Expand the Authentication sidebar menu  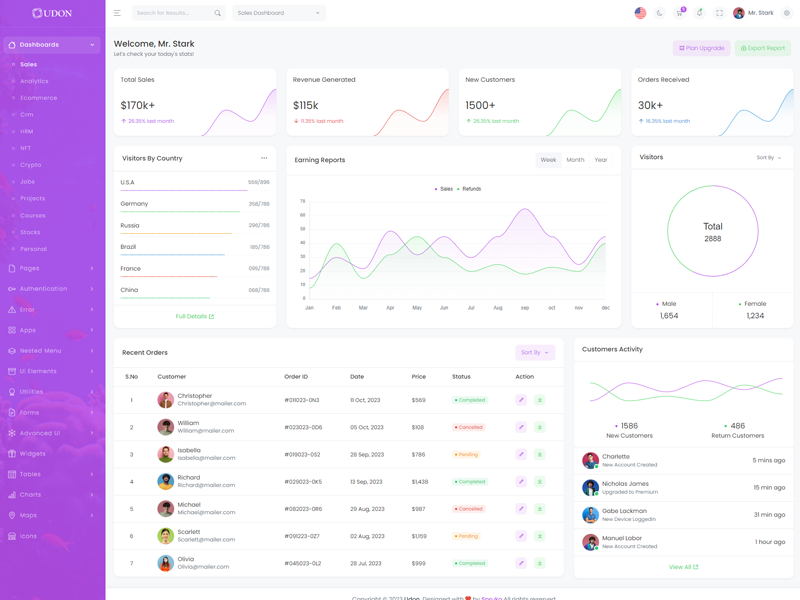pos(52,289)
